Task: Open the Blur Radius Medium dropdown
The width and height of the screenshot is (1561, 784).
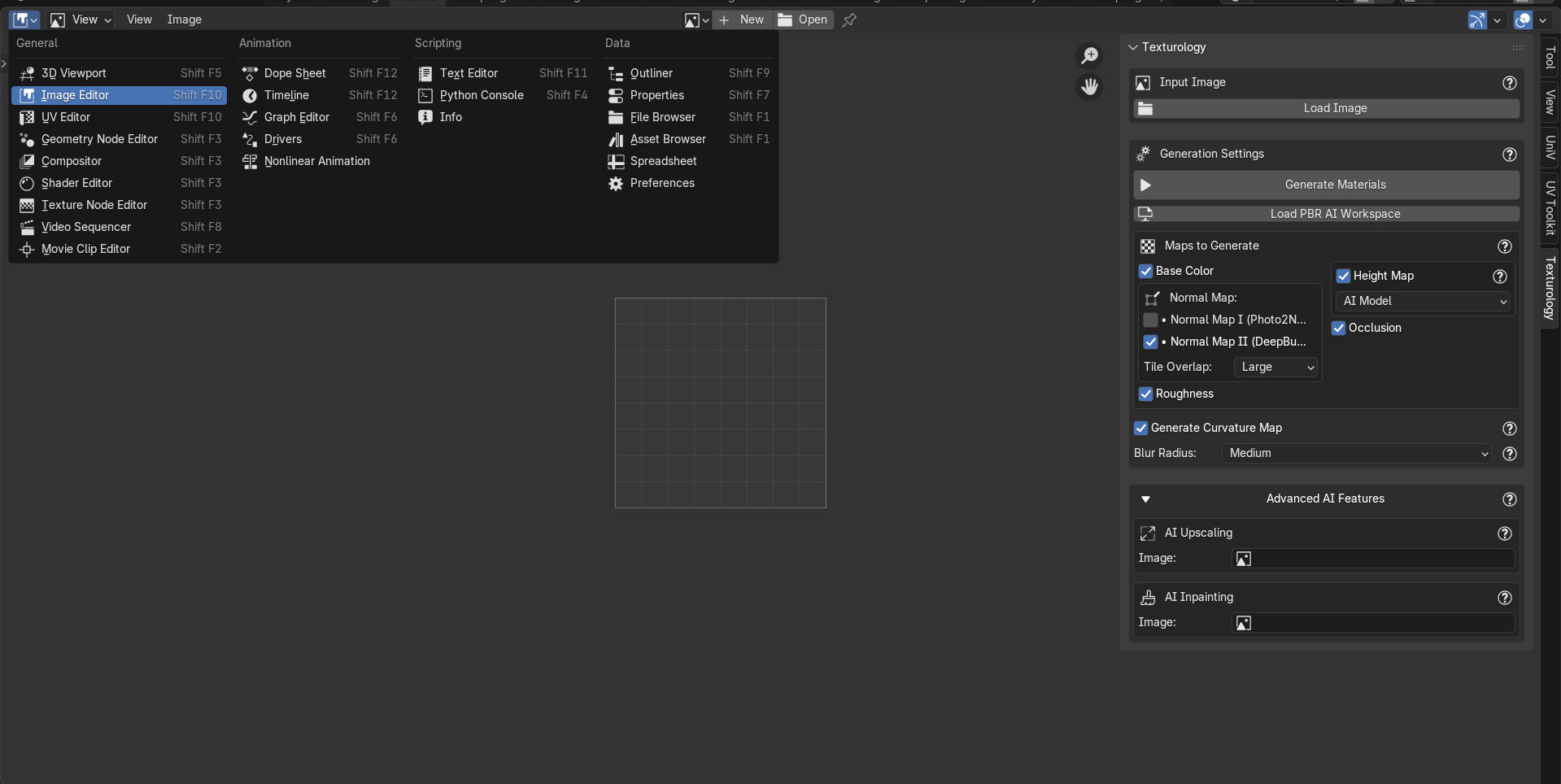Action: 1357,453
